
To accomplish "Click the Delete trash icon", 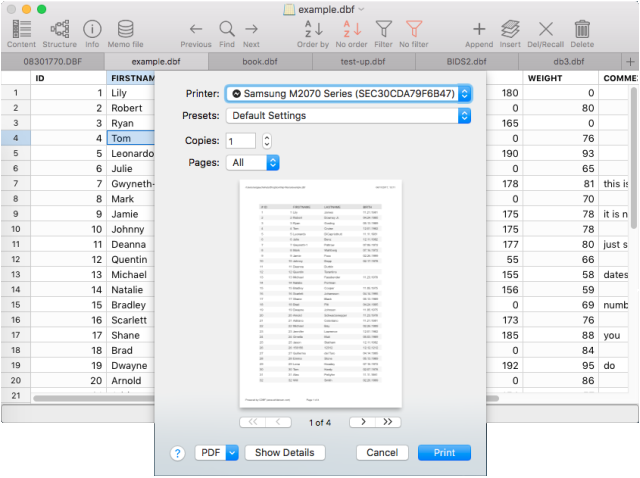I will pos(582,30).
